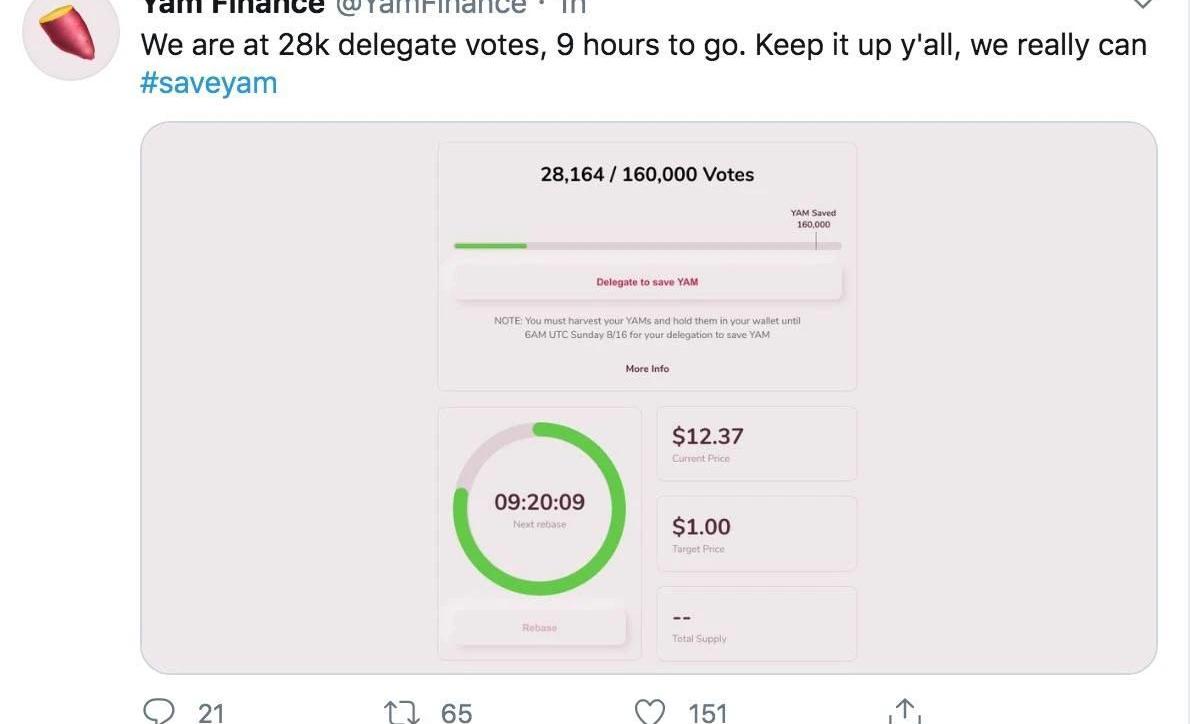Click the green votes progress bar

(x=490, y=245)
